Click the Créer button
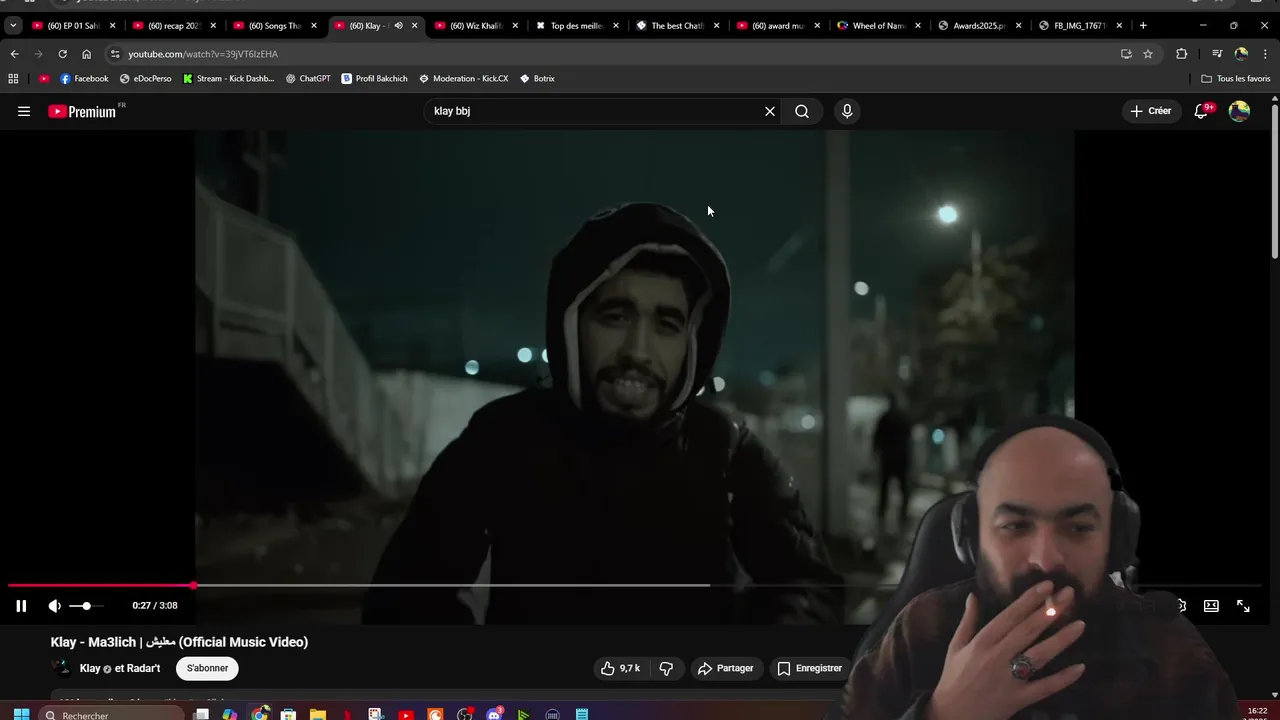The image size is (1280, 720). point(1151,111)
